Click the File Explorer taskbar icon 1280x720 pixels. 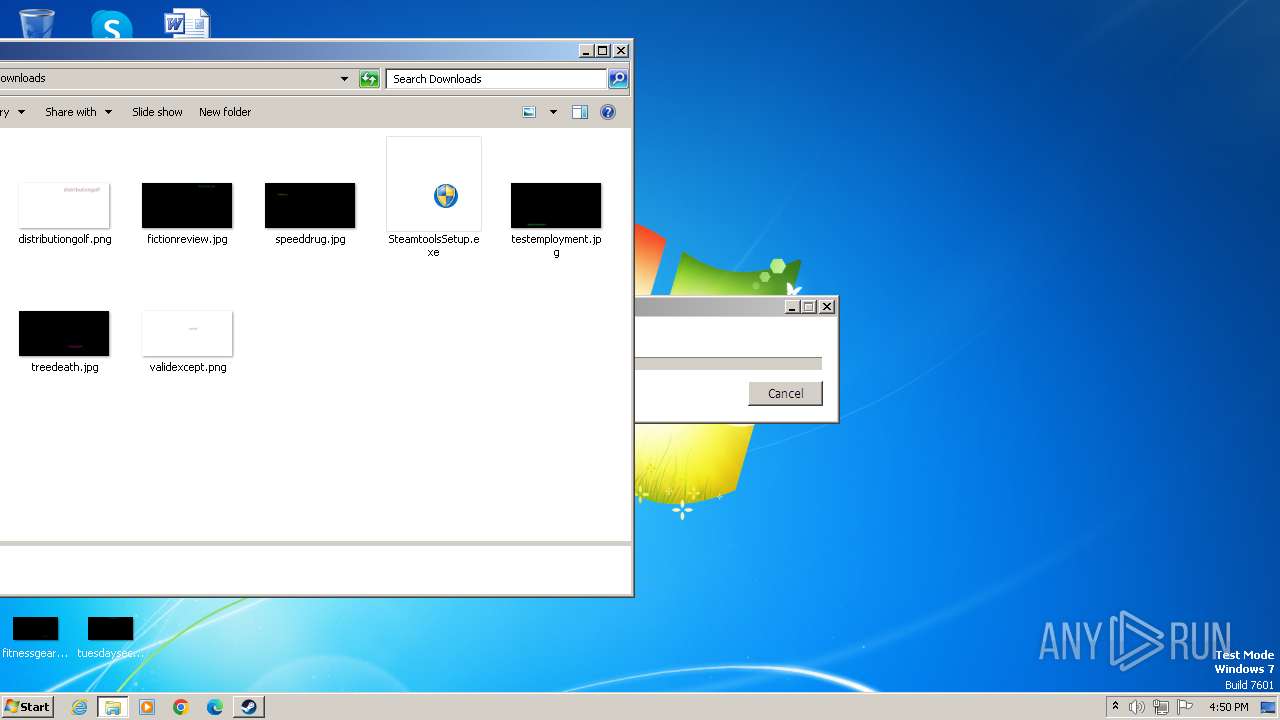tap(113, 707)
